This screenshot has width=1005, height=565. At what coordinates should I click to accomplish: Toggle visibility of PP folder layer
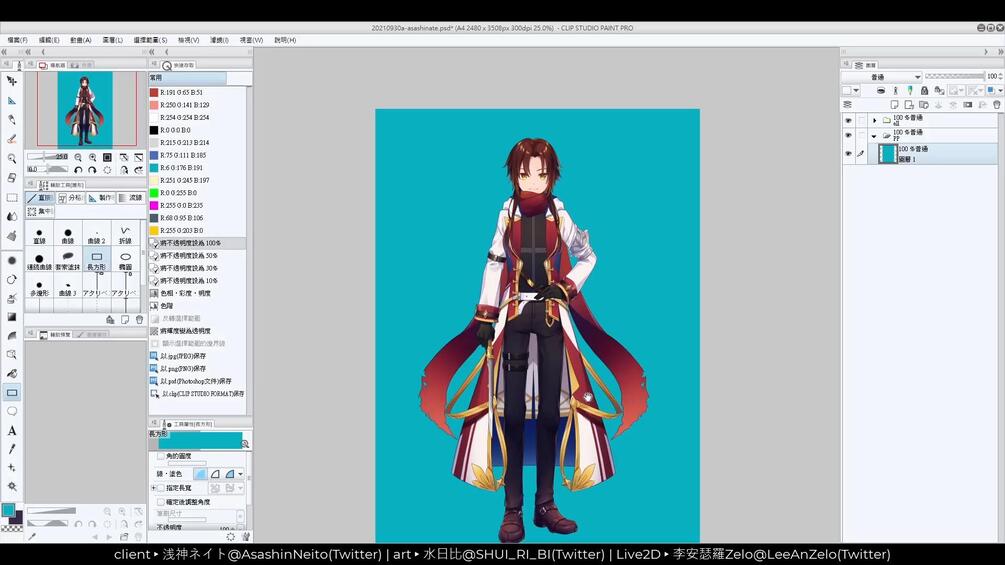click(848, 135)
